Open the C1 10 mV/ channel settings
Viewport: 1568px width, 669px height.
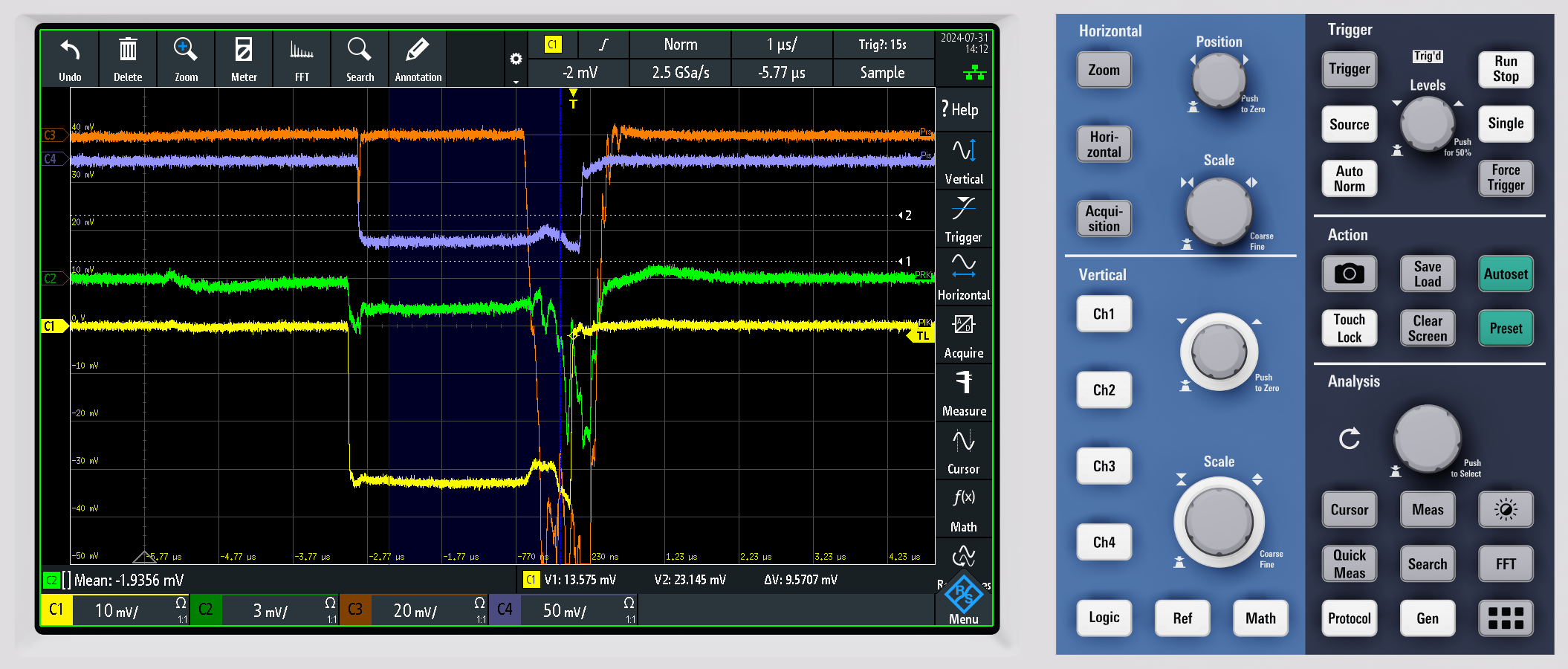click(x=115, y=610)
